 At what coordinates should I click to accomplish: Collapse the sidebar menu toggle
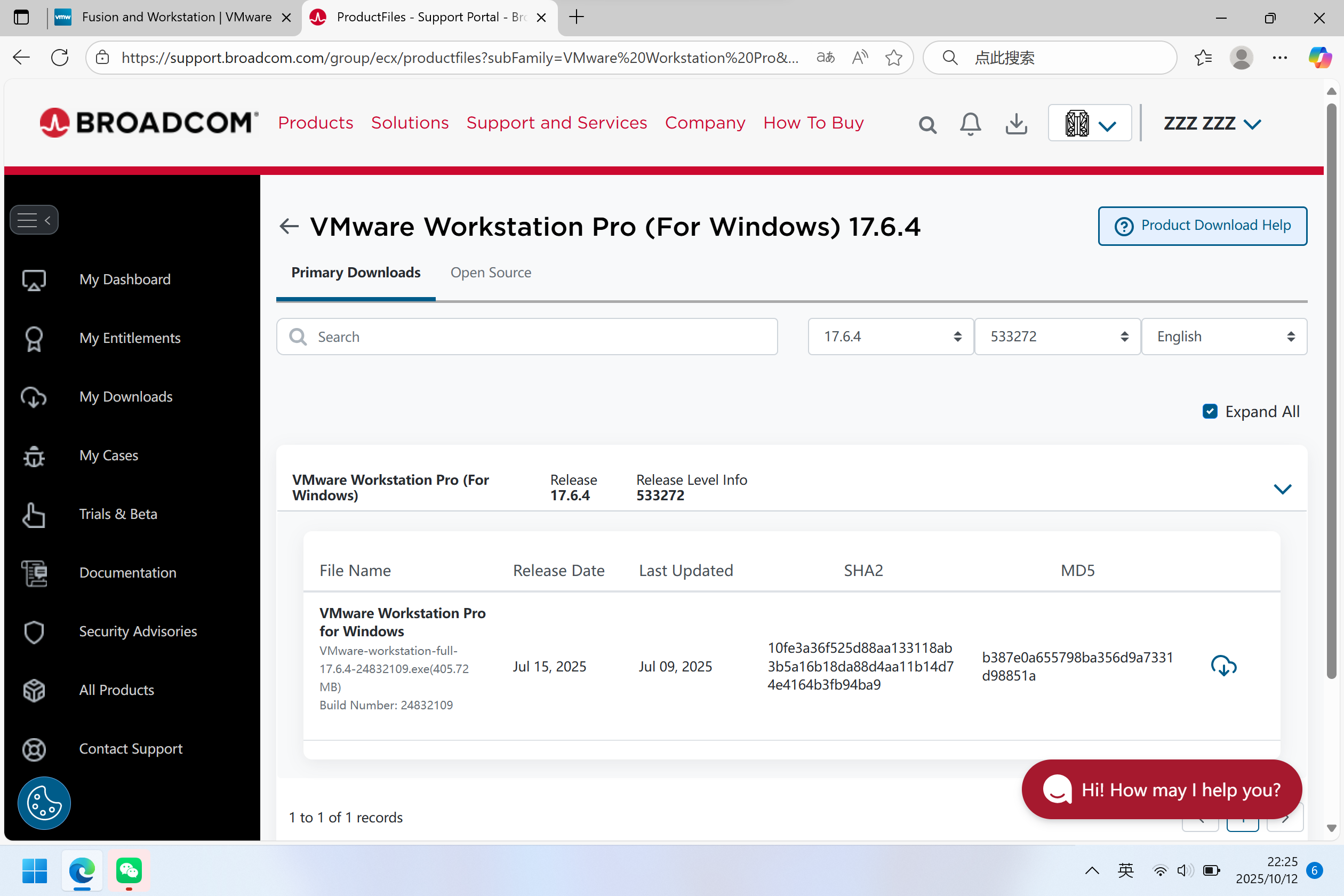(x=34, y=220)
